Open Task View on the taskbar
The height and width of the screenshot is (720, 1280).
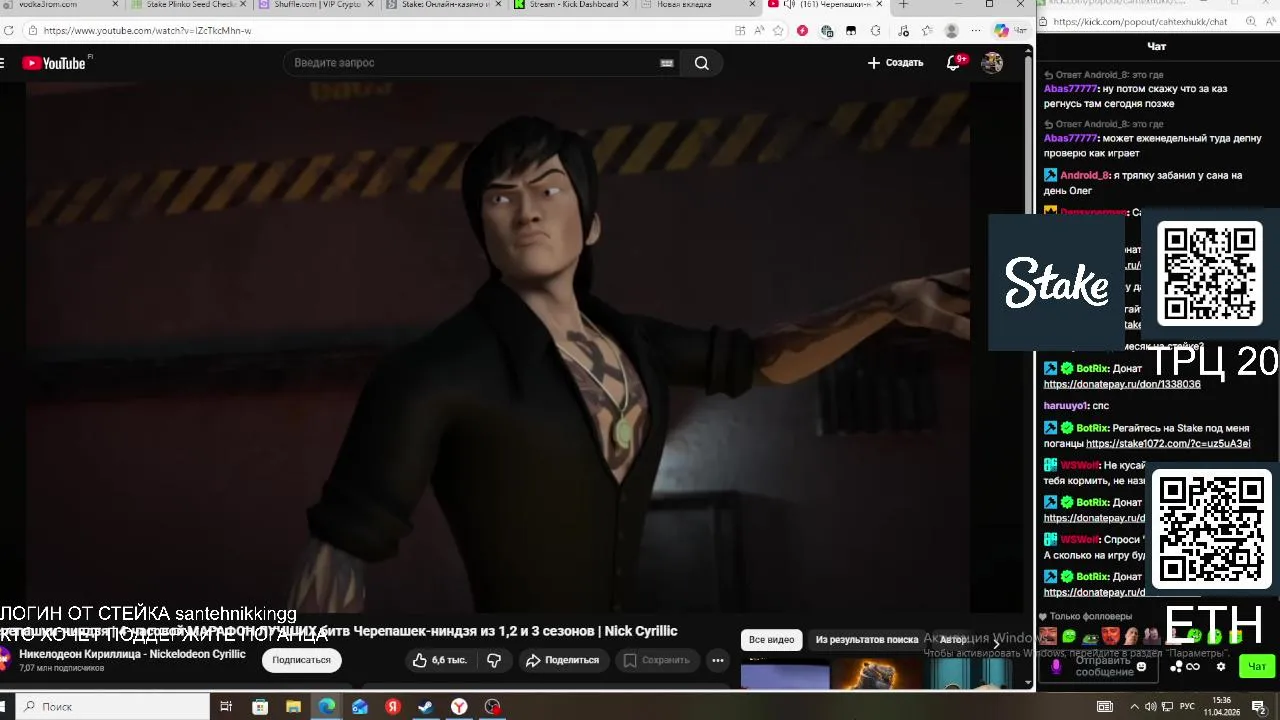[226, 706]
